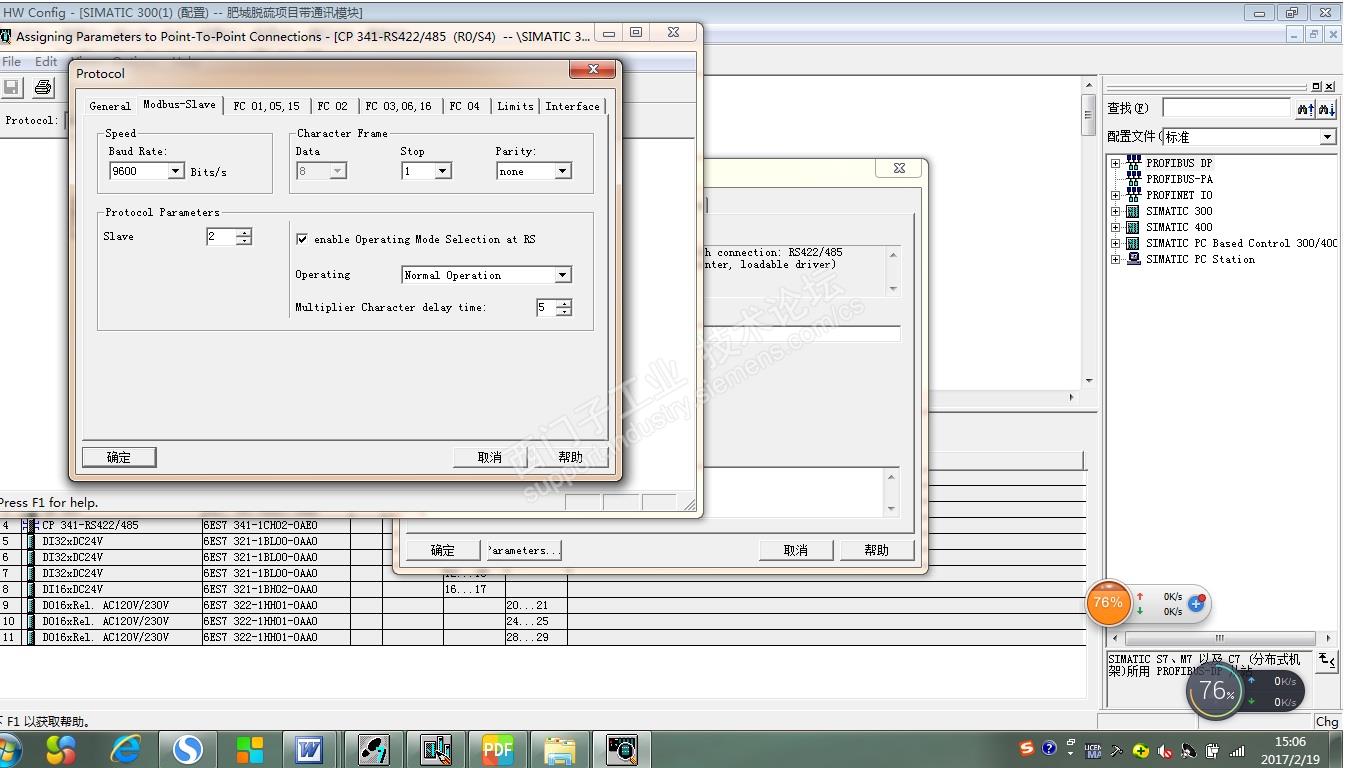
Task: Select the SIMATIC PC Station computer icon
Action: [x=1133, y=259]
